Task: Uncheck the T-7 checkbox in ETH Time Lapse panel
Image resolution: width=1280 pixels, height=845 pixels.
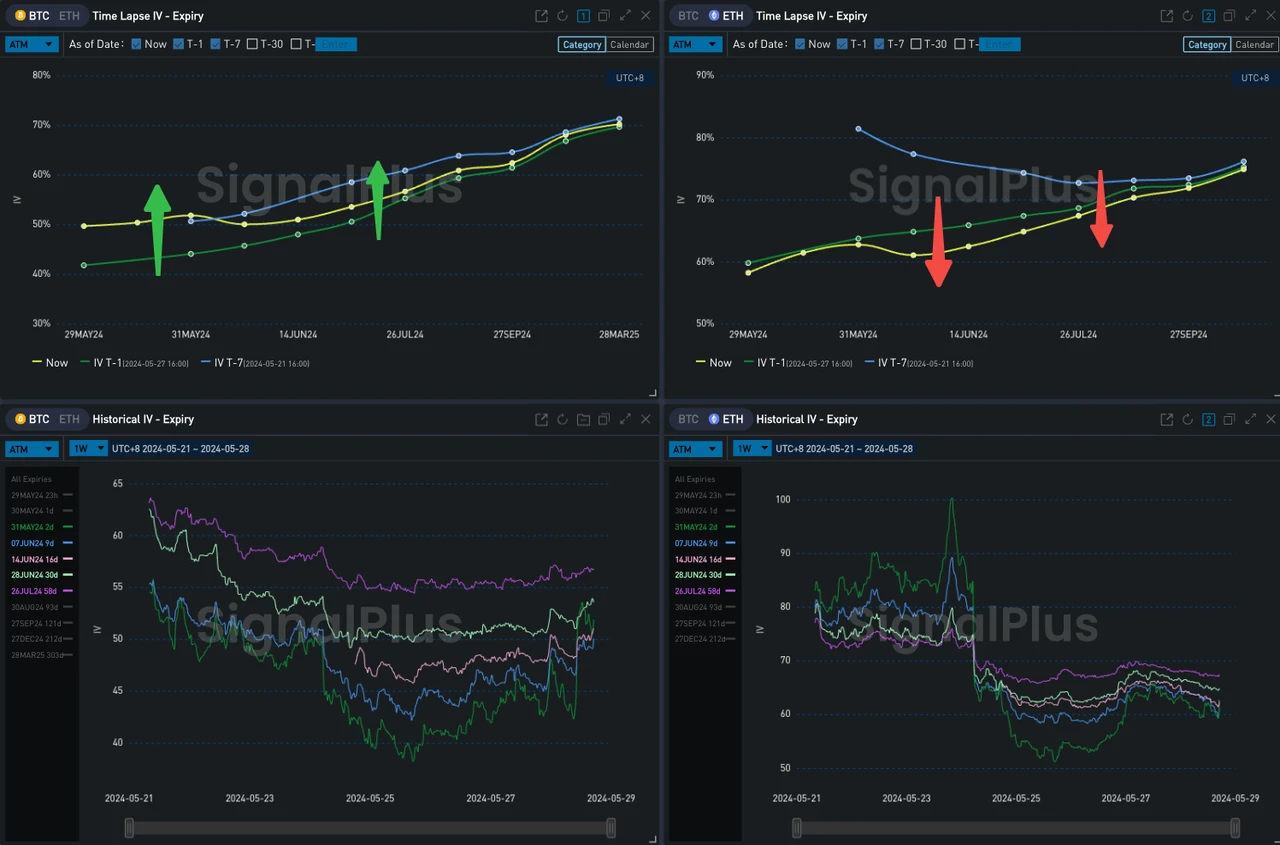Action: (879, 44)
